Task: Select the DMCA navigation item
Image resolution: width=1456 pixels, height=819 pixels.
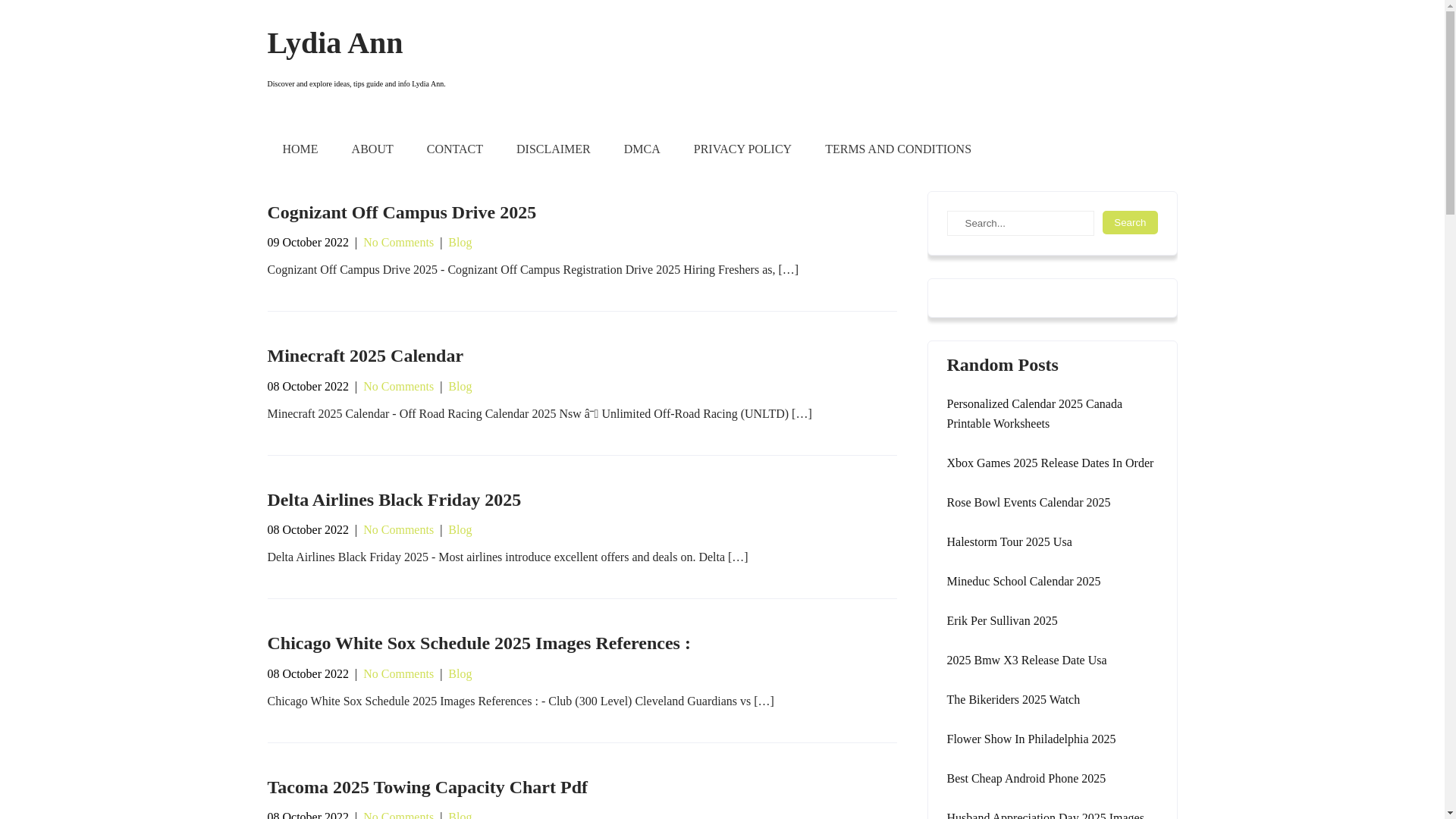Action: point(642,149)
